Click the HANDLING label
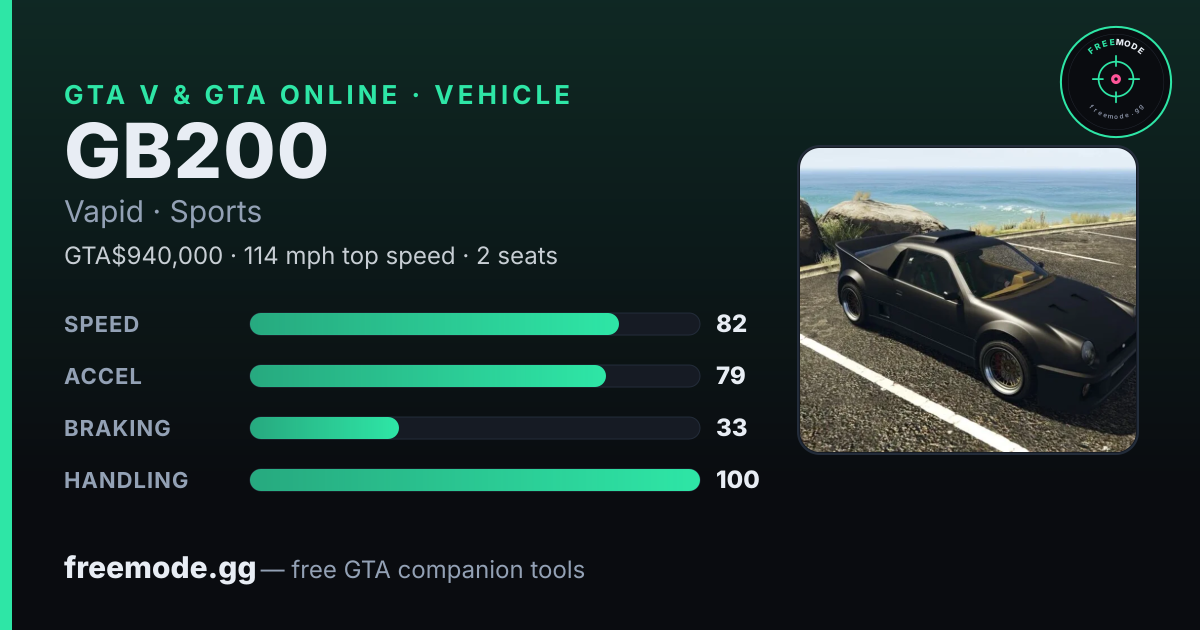 (x=127, y=480)
